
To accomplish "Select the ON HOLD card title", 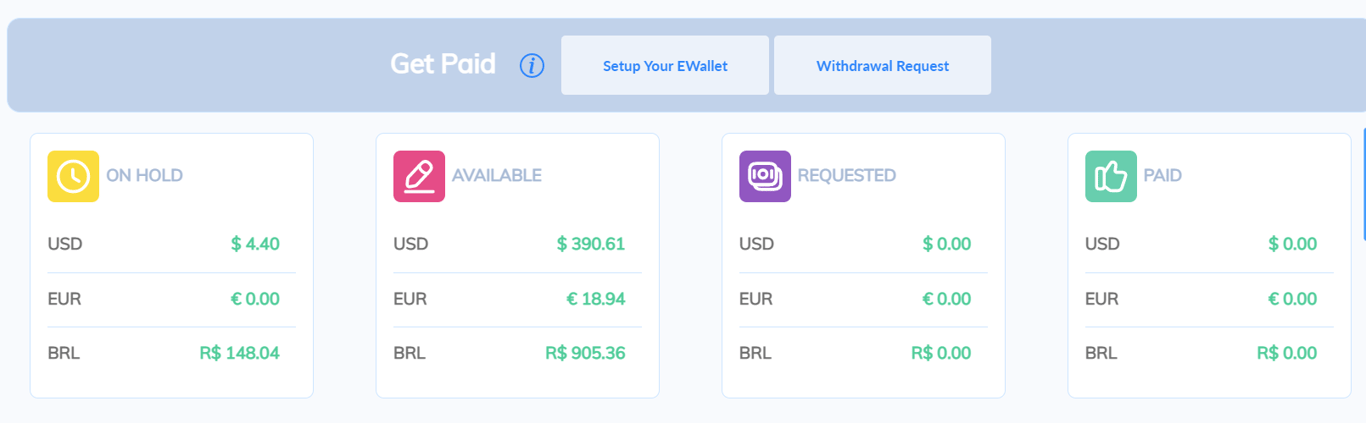I will coord(144,176).
